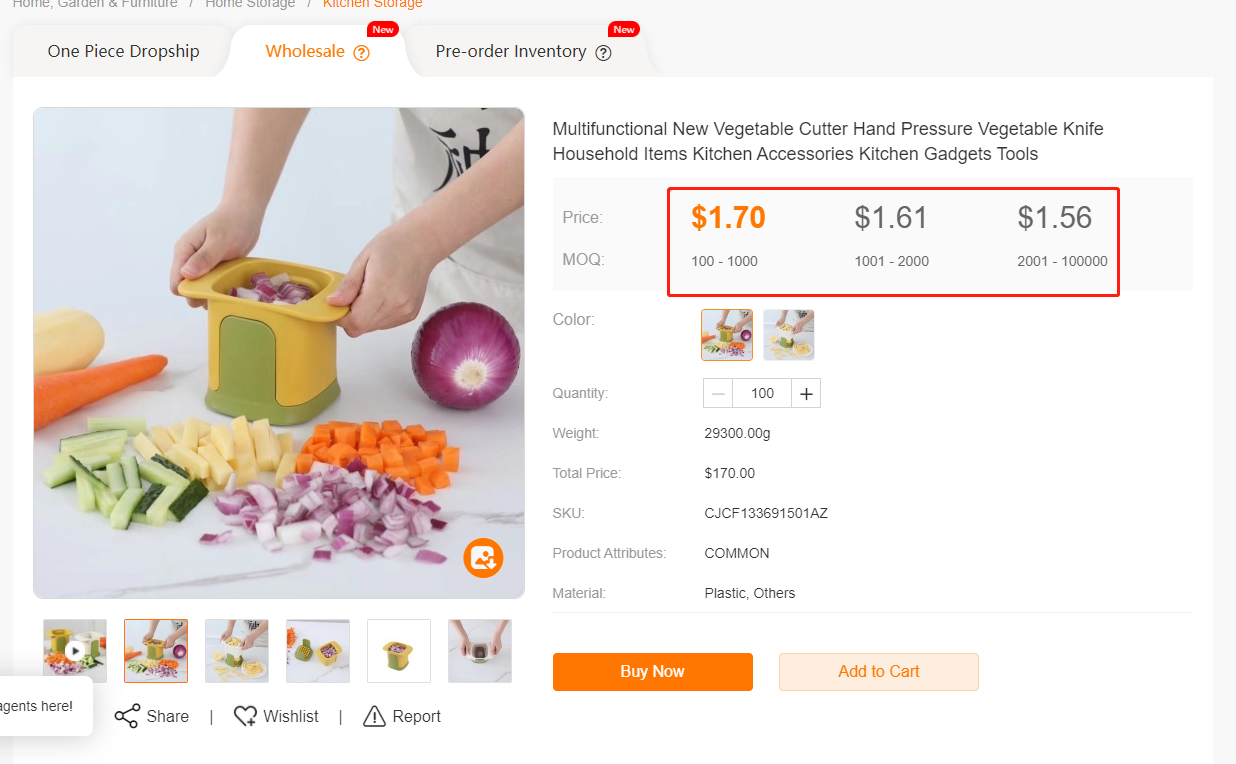This screenshot has height=764, width=1236.
Task: Open the Pre-order Inventory tab
Action: click(511, 52)
